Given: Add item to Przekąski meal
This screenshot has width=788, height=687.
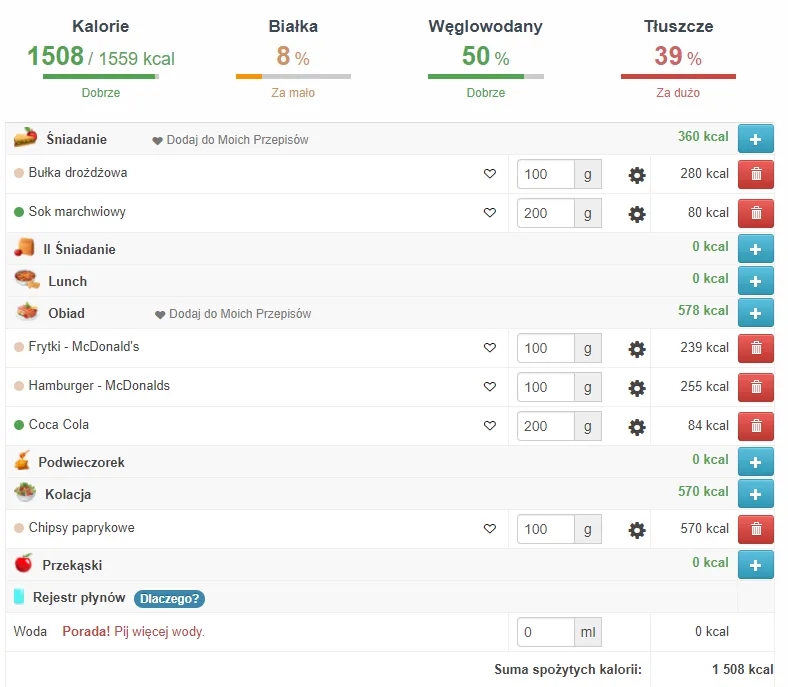Looking at the screenshot, I should tap(755, 565).
